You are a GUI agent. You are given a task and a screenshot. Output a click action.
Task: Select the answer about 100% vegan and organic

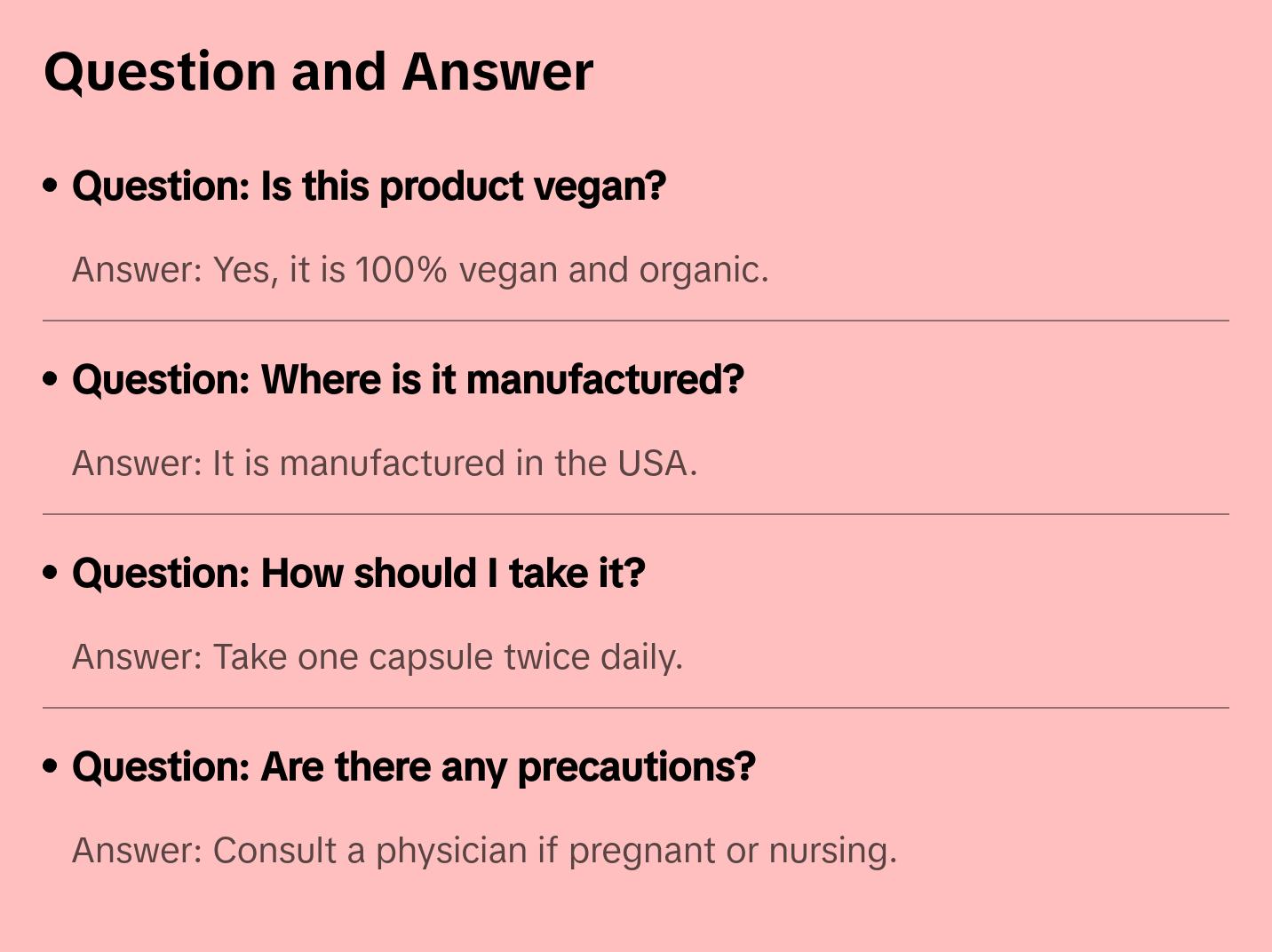click(420, 270)
